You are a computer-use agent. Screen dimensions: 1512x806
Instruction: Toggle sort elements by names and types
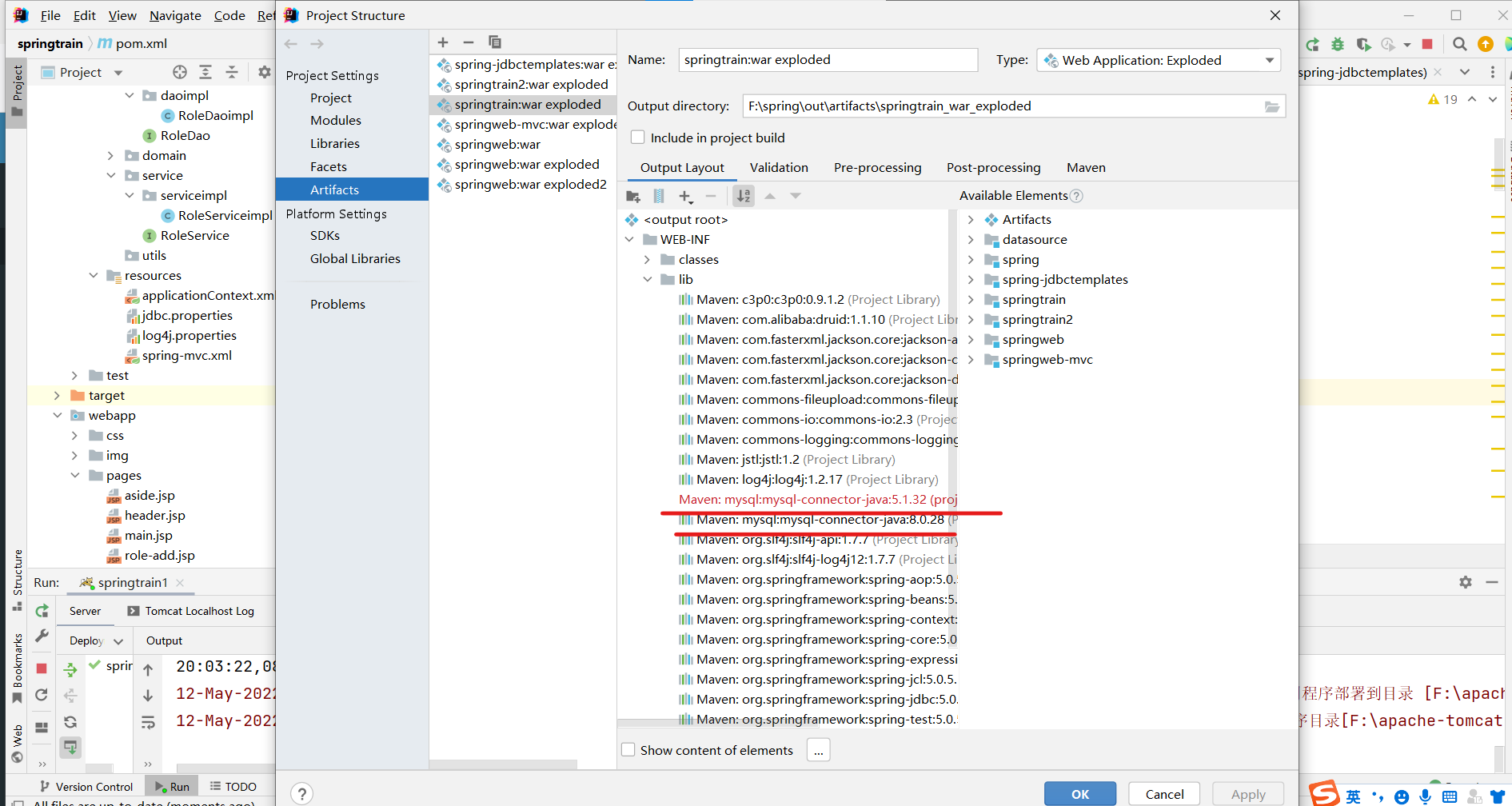point(744,196)
